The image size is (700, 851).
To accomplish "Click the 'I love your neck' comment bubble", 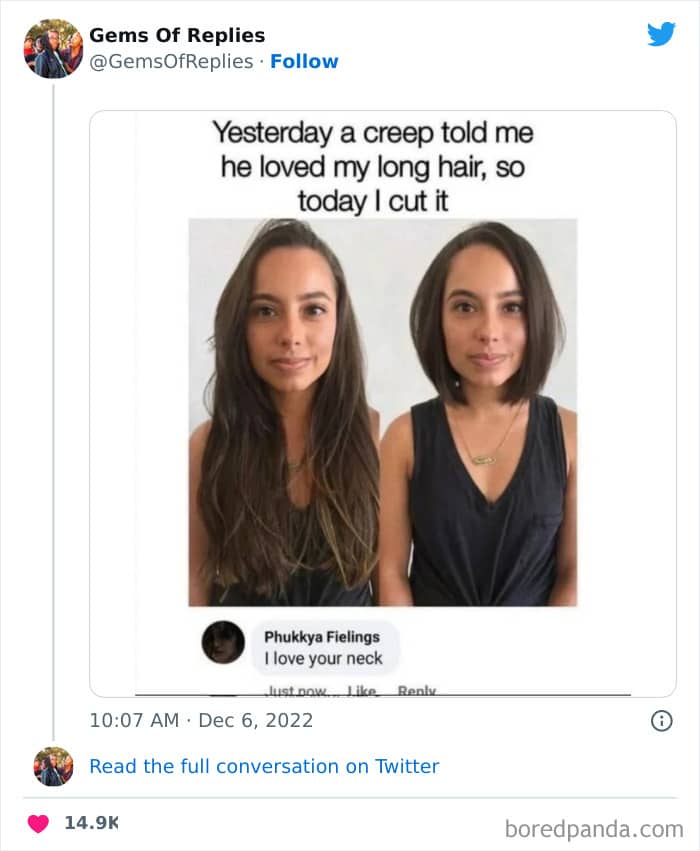I will click(x=323, y=647).
